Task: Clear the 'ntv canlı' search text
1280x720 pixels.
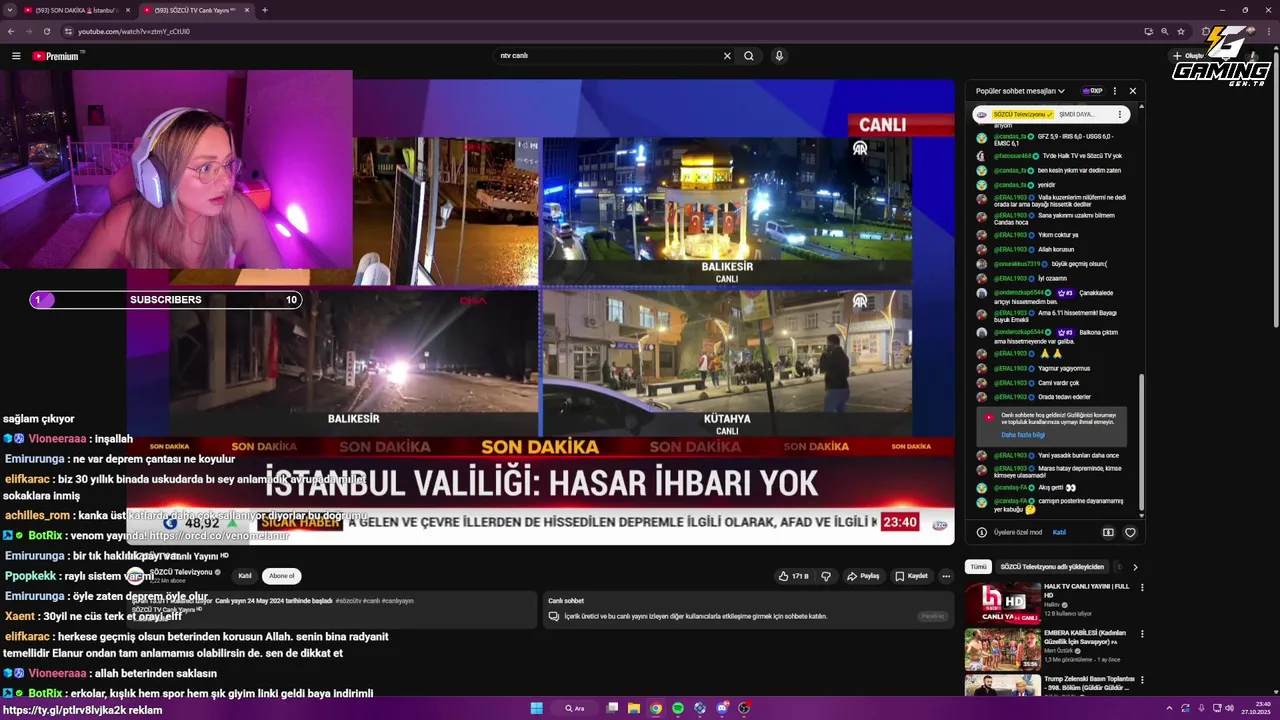Action: point(727,56)
